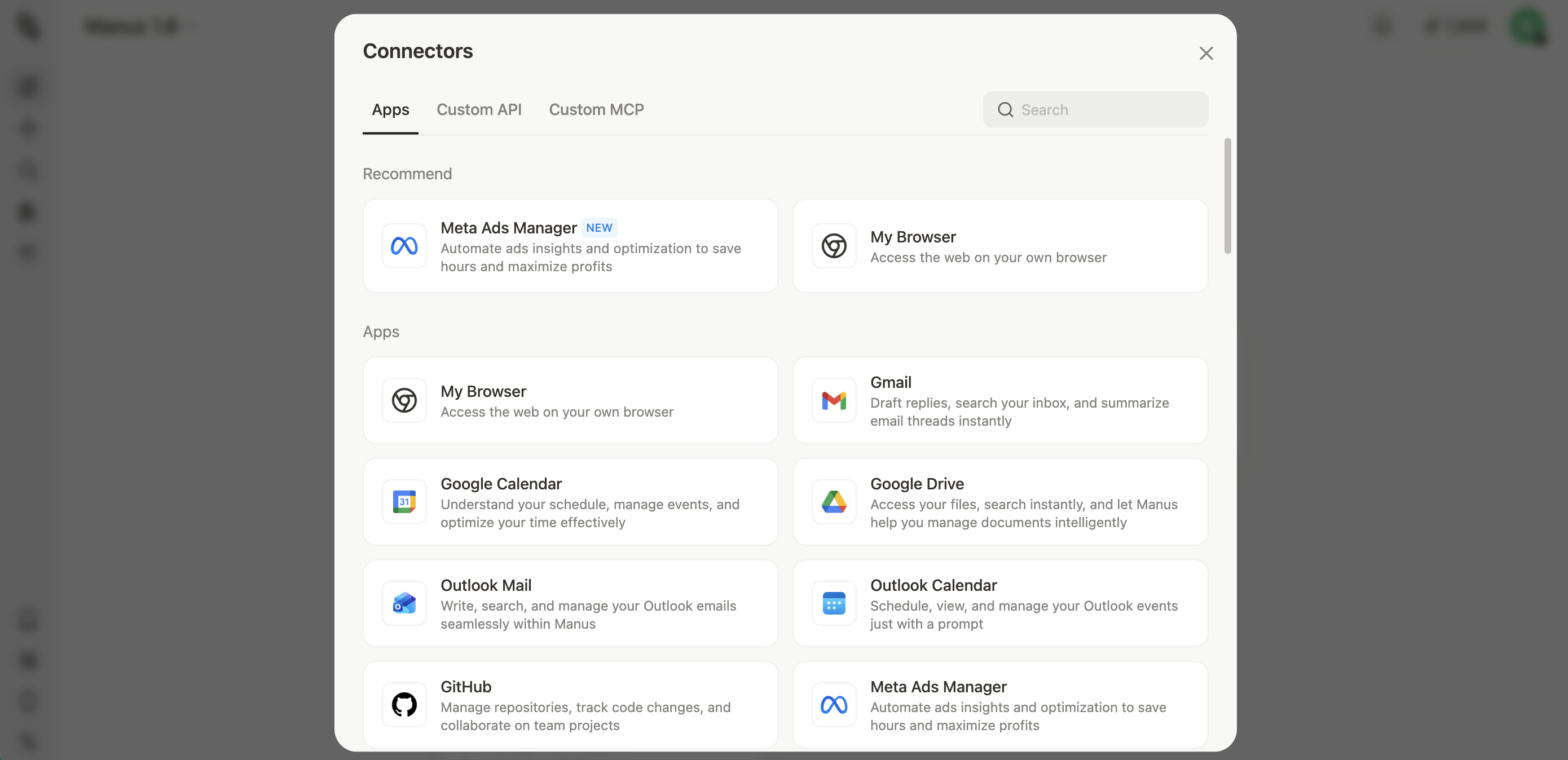
Task: Open the Google Drive connector title
Action: 916,484
